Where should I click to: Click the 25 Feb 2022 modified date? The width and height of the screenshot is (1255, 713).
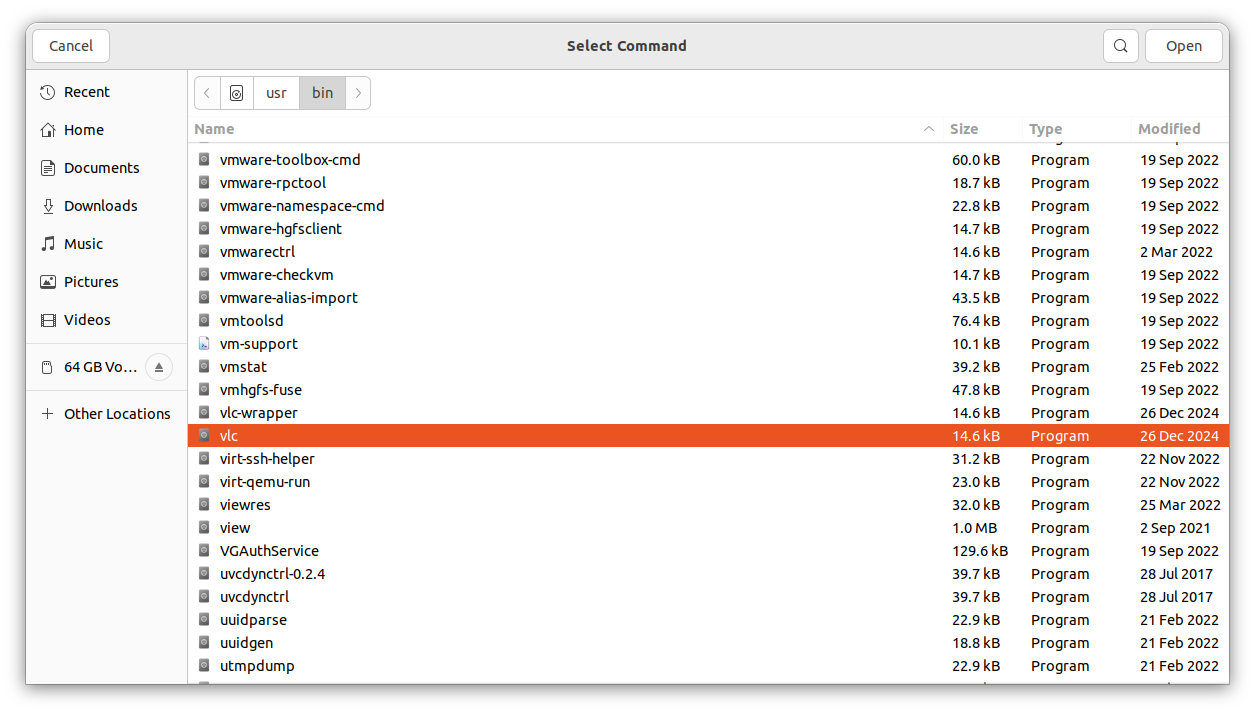pos(1180,367)
